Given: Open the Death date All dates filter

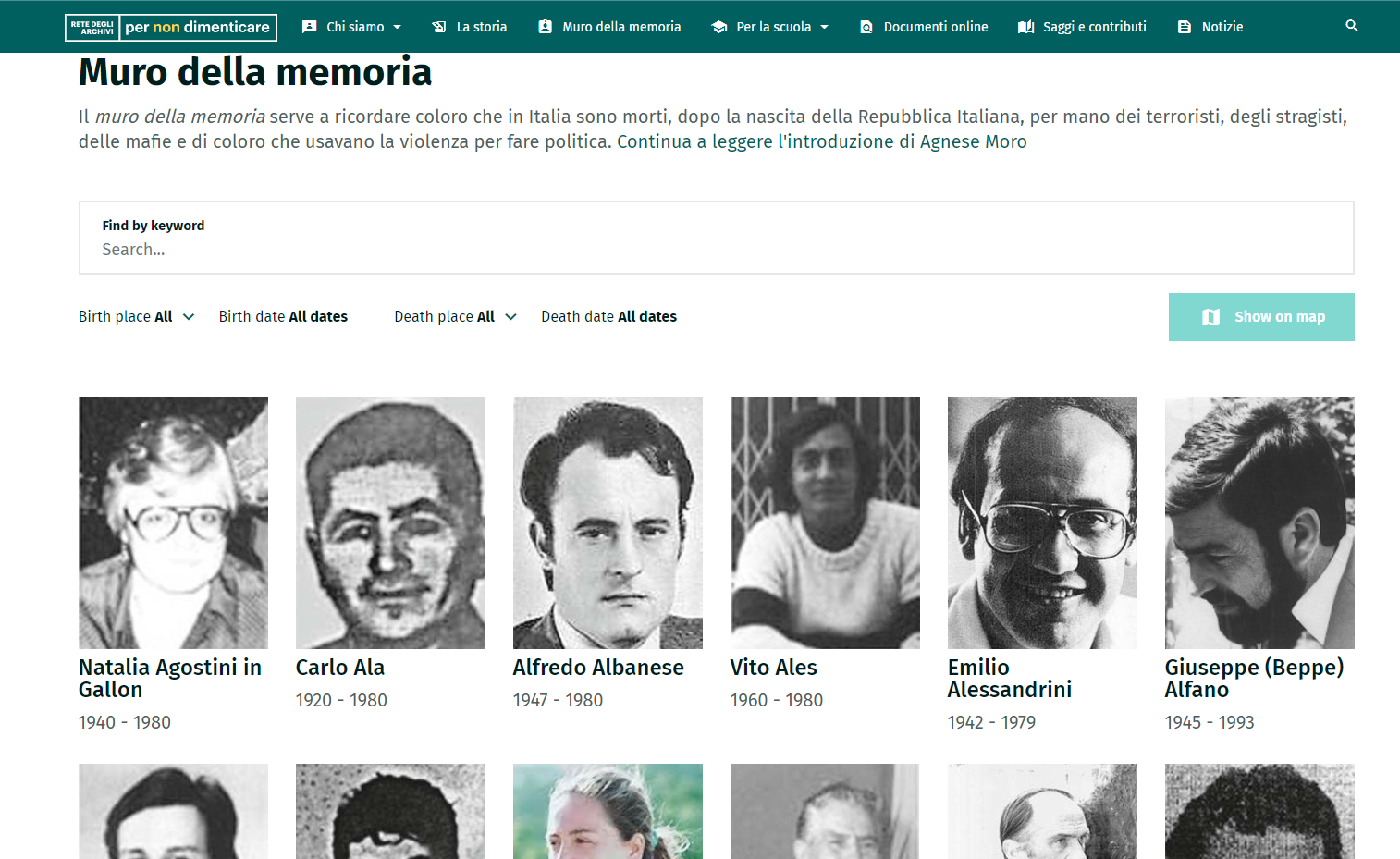Looking at the screenshot, I should 608,316.
